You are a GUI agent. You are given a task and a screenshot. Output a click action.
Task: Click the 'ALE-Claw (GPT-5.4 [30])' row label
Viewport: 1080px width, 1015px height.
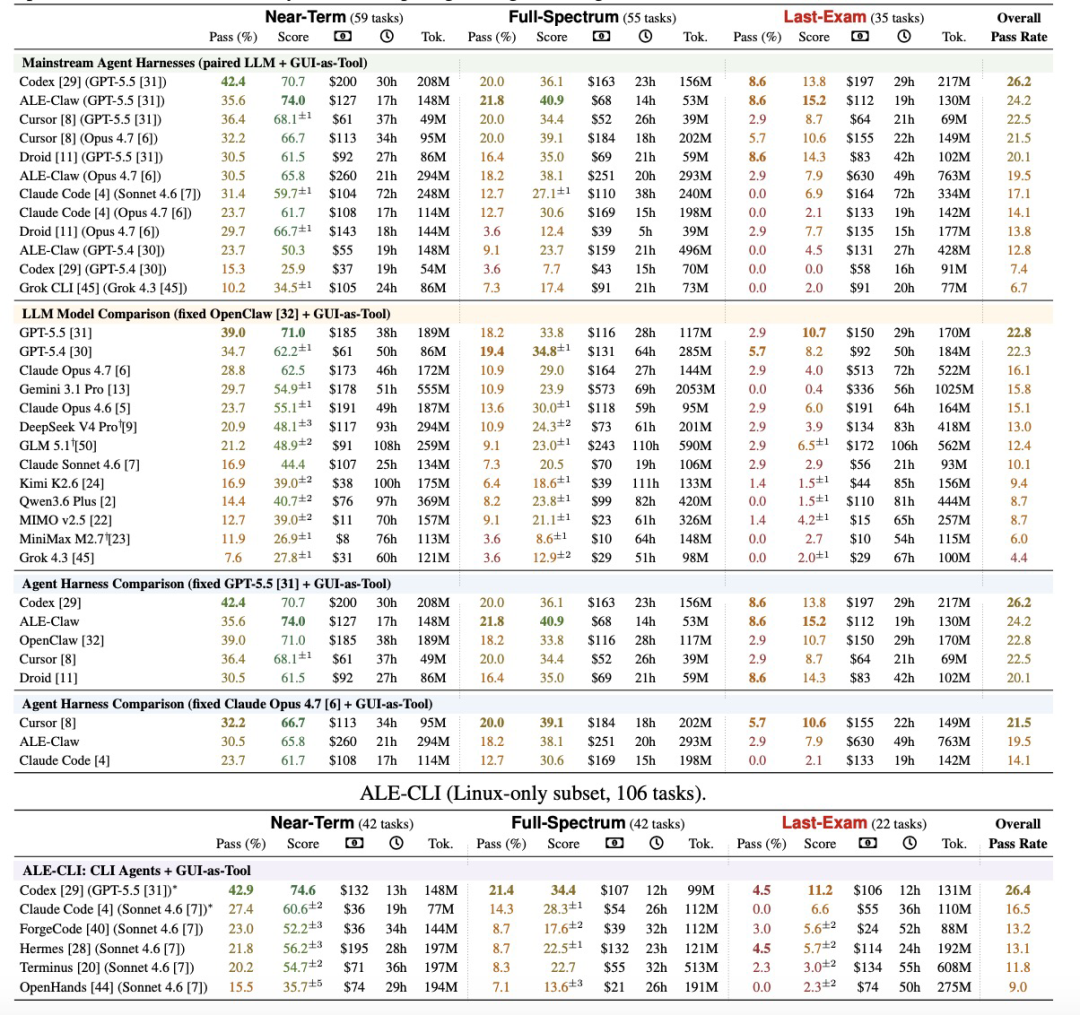(x=92, y=250)
